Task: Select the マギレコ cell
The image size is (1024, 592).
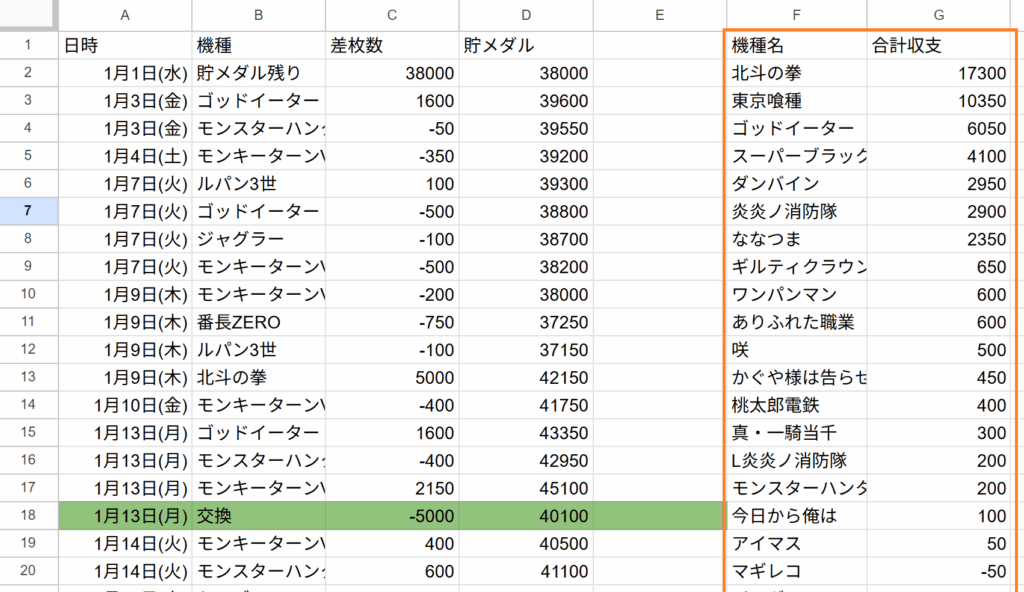Action: point(796,571)
